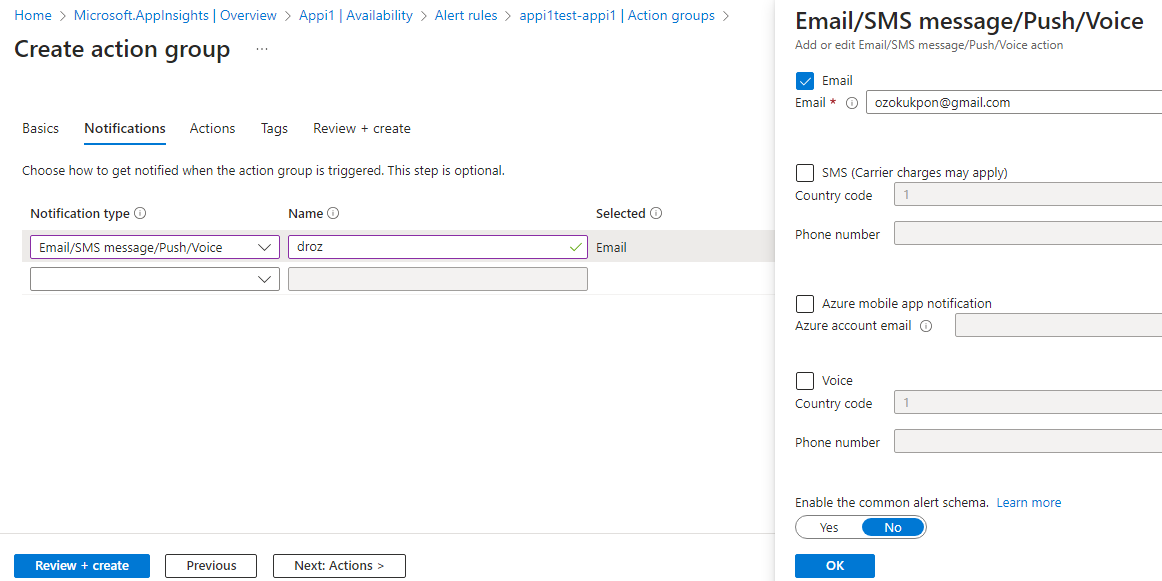
Task: Expand the empty notification type dropdown
Action: 155,279
